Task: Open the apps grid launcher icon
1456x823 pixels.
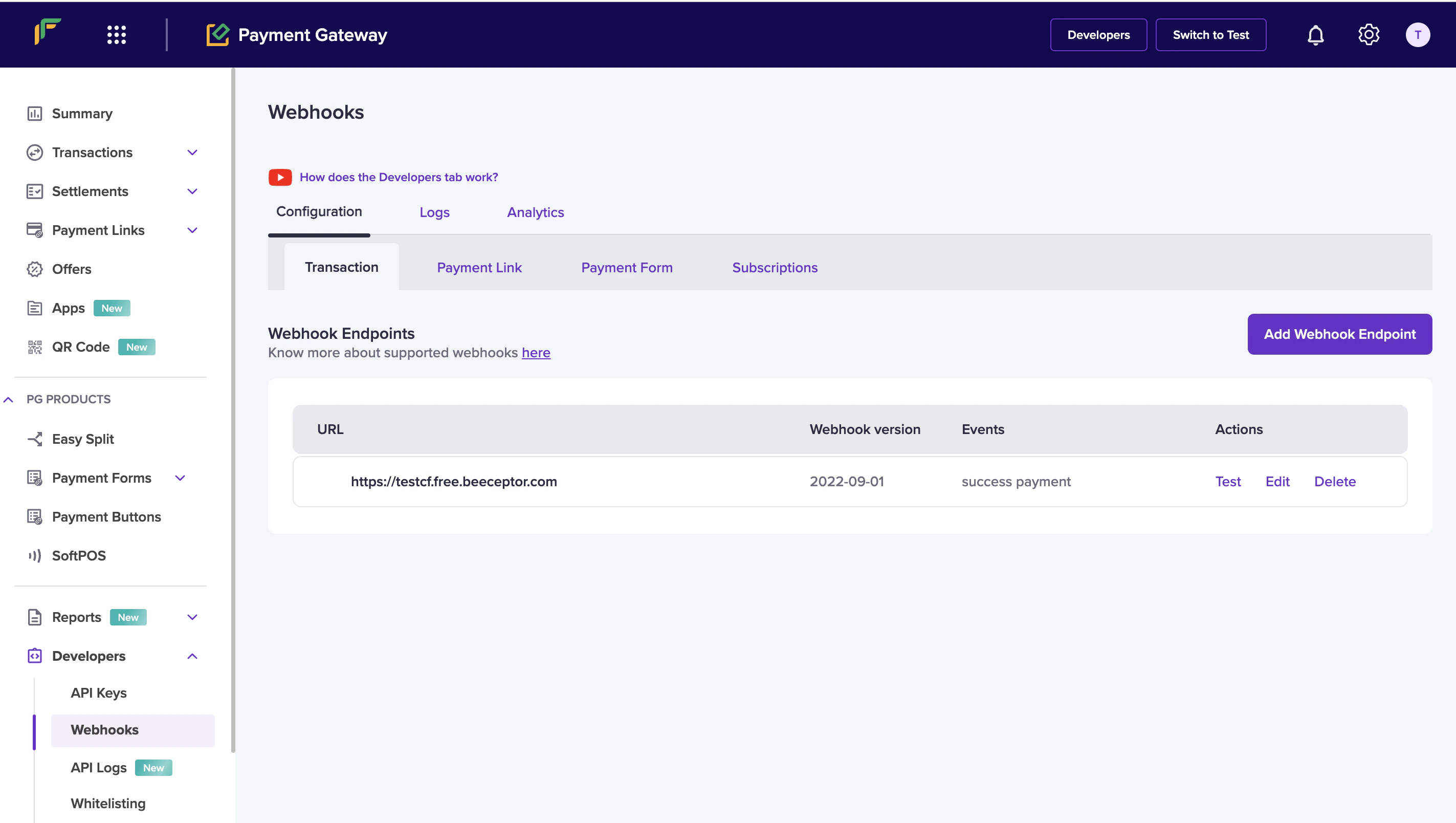Action: [117, 35]
